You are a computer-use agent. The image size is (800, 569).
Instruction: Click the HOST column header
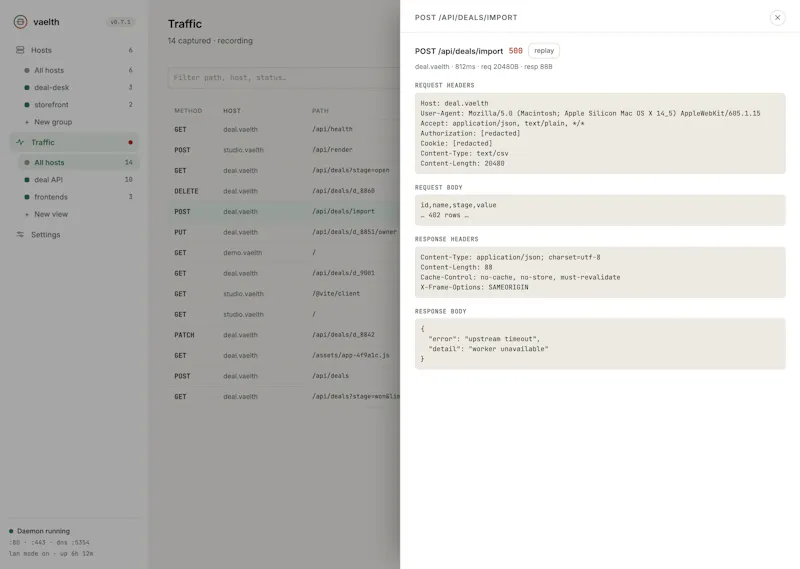pos(232,111)
